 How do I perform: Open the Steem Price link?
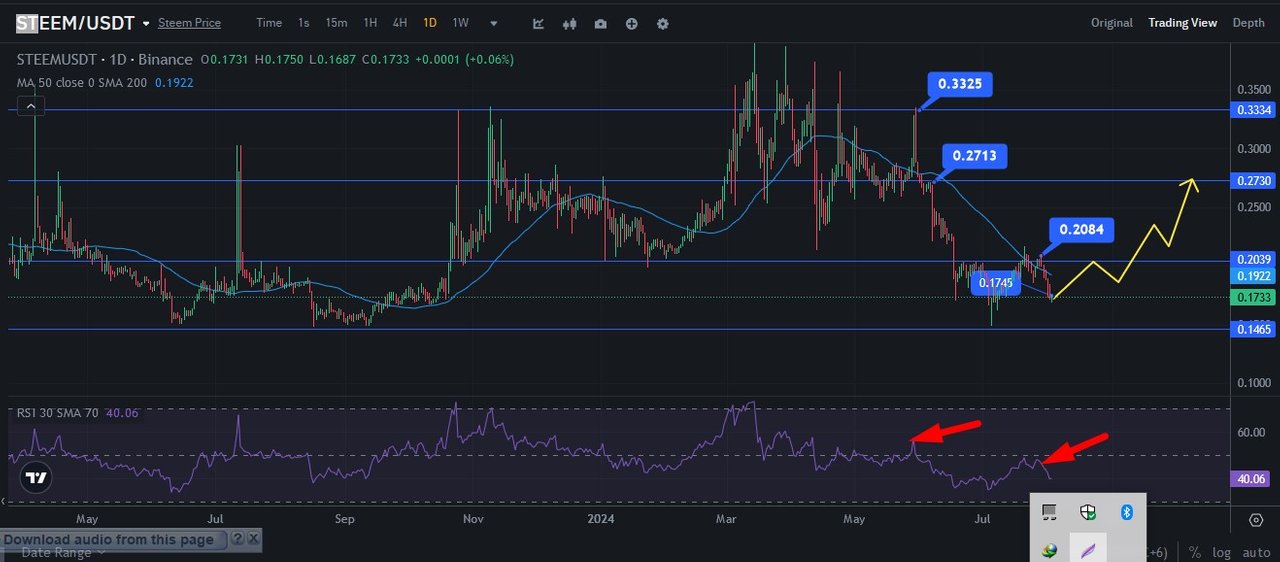coord(189,23)
